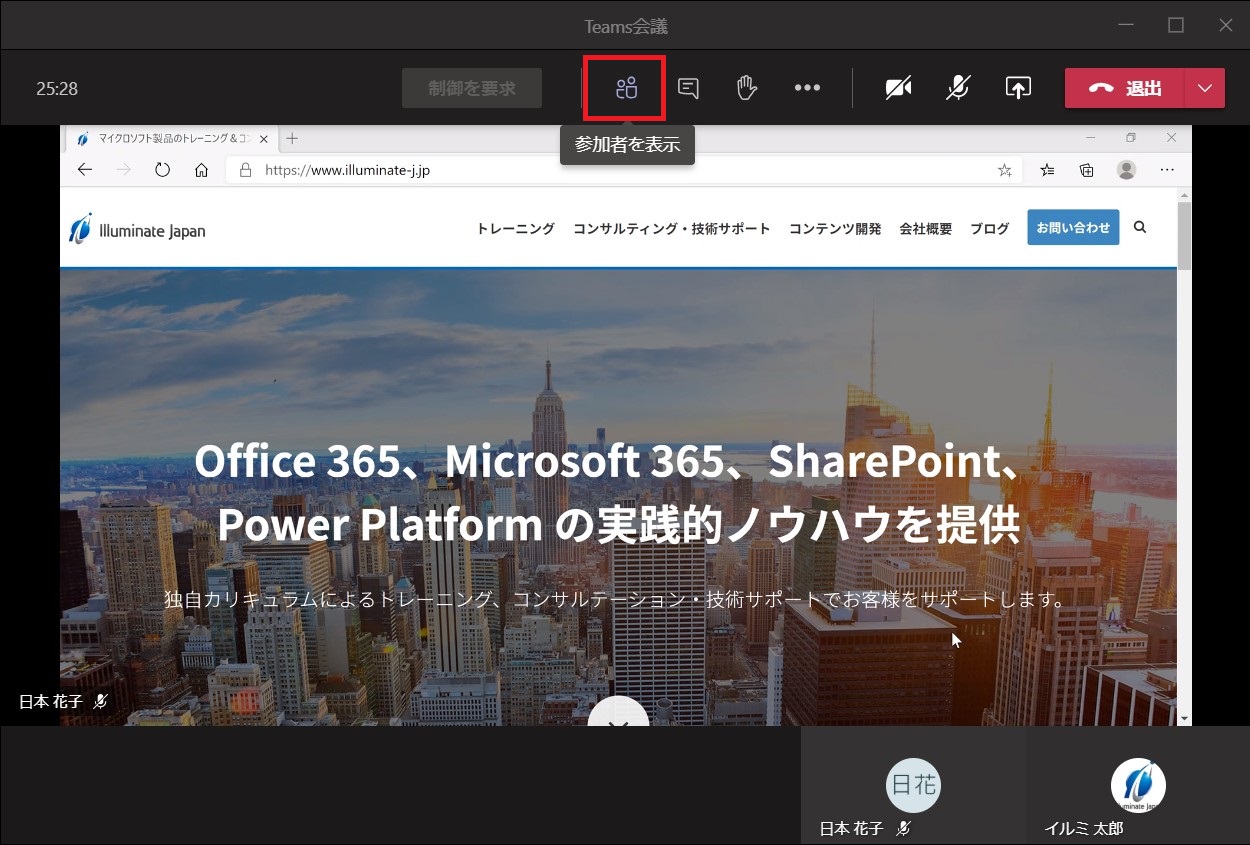Refresh the shared browser page
Screen dimensions: 1250x845
163,170
